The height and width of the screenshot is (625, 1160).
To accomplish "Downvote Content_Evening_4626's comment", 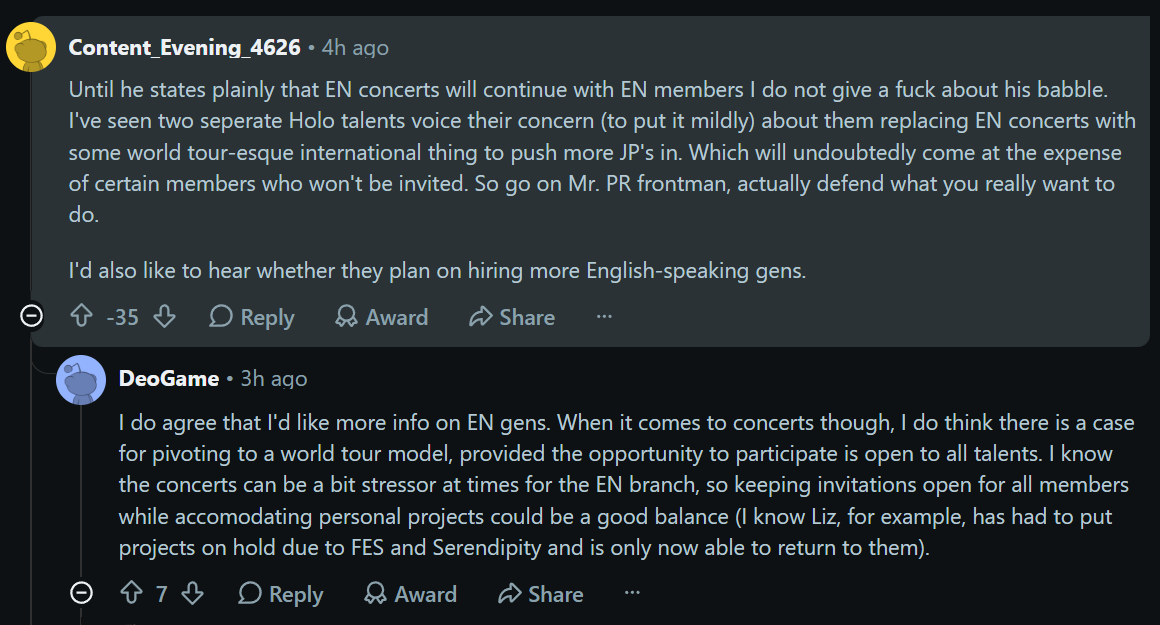I will point(164,317).
